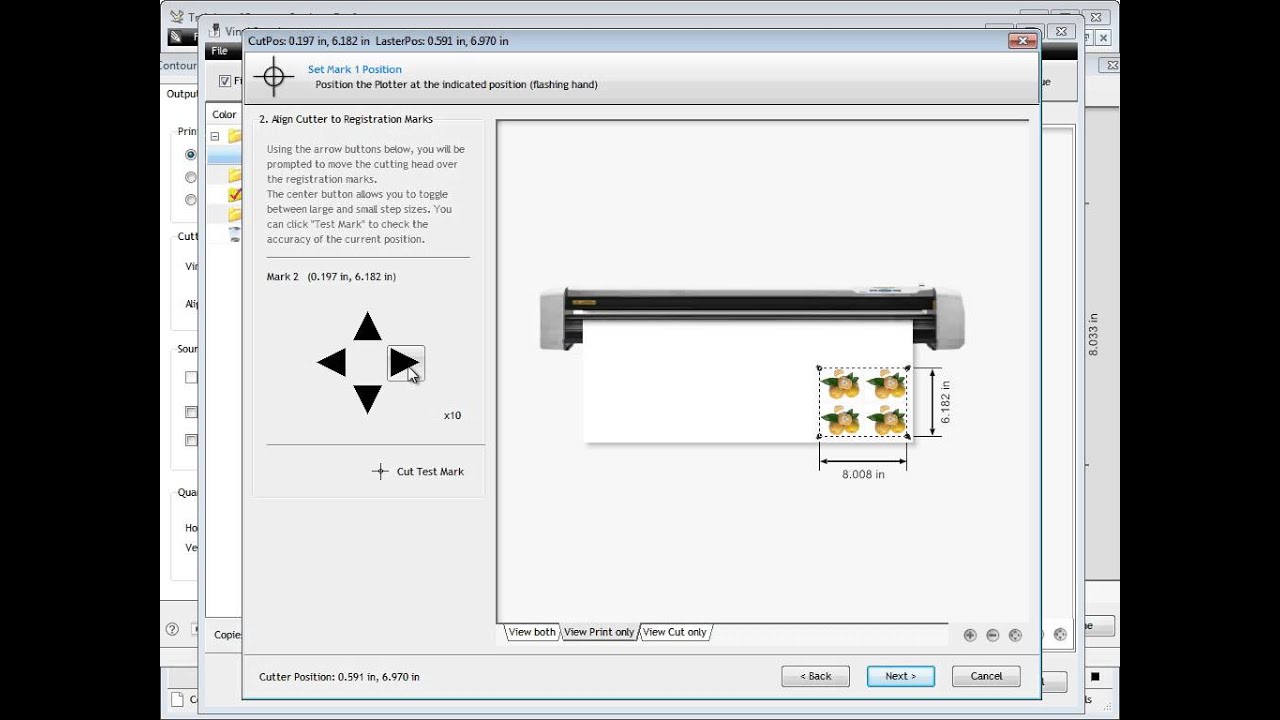Viewport: 1280px width, 720px height.
Task: Toggle the third checkbox under the Source group
Action: tap(190, 440)
